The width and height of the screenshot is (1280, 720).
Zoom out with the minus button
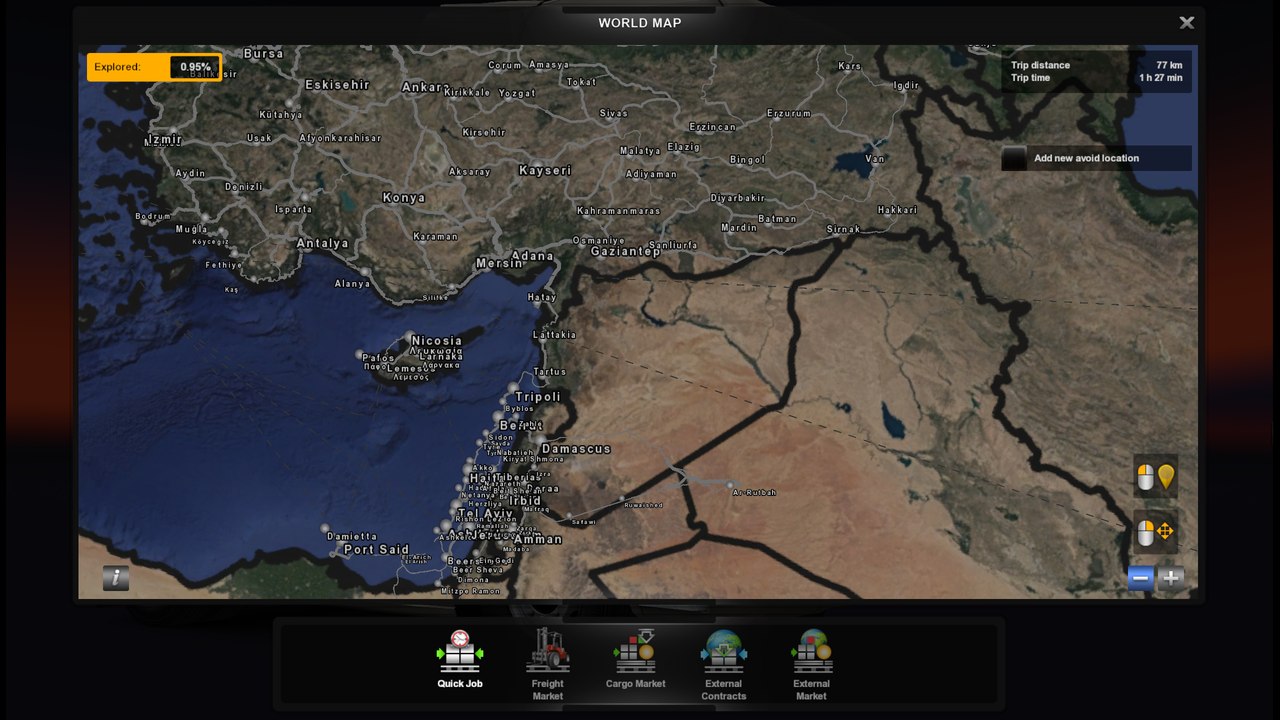pyautogui.click(x=1140, y=578)
